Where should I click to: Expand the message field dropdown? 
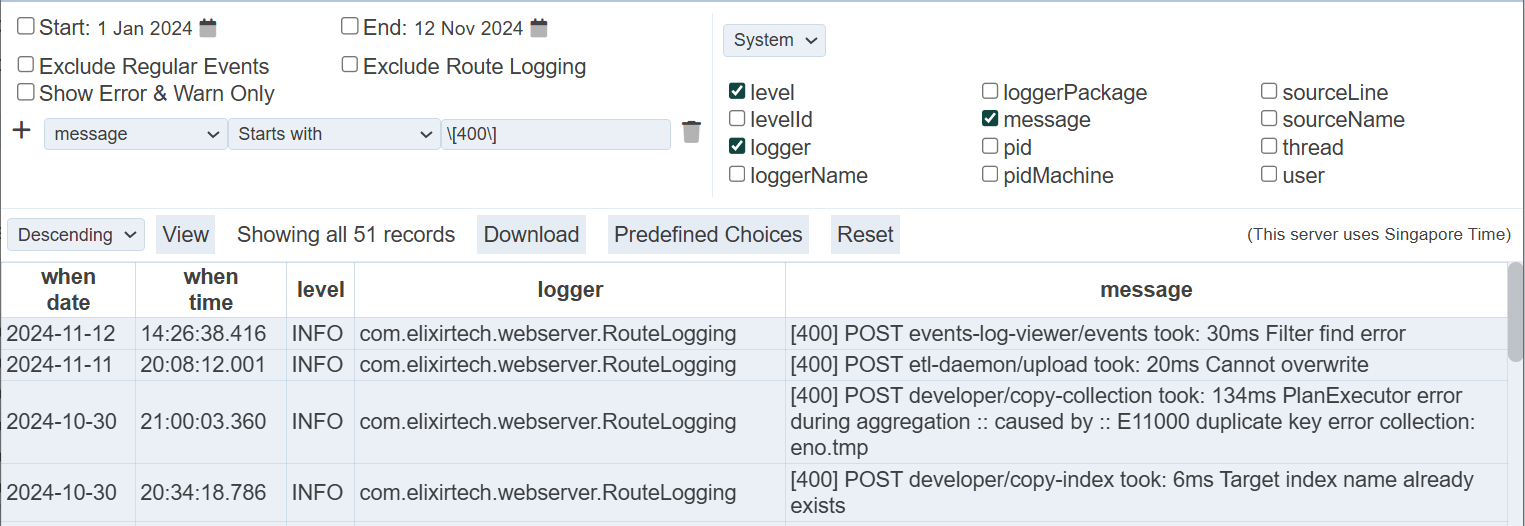tap(136, 134)
